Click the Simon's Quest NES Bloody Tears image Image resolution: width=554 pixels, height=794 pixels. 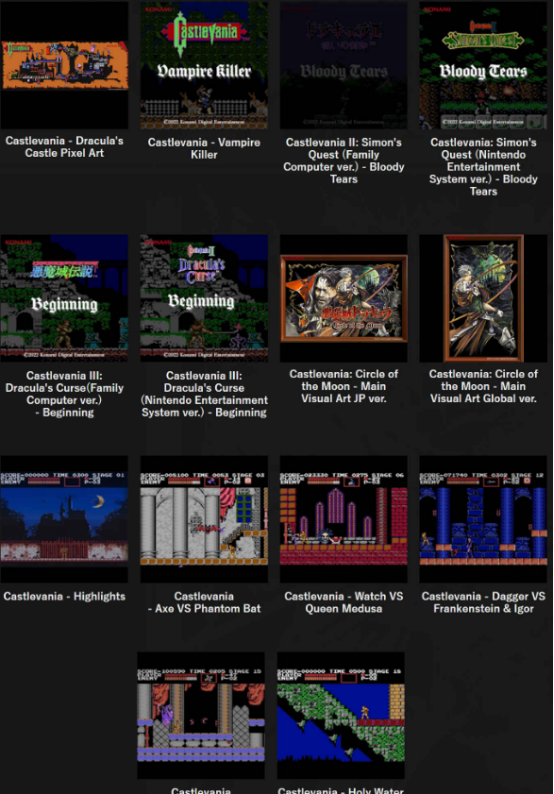(483, 65)
